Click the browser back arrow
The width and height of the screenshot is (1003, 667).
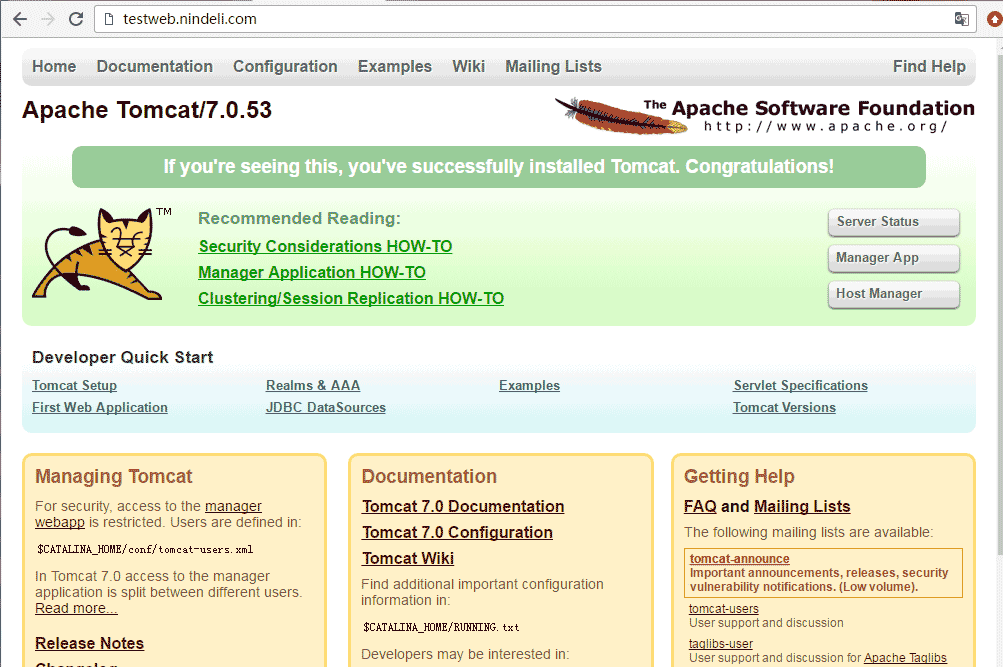click(x=19, y=19)
